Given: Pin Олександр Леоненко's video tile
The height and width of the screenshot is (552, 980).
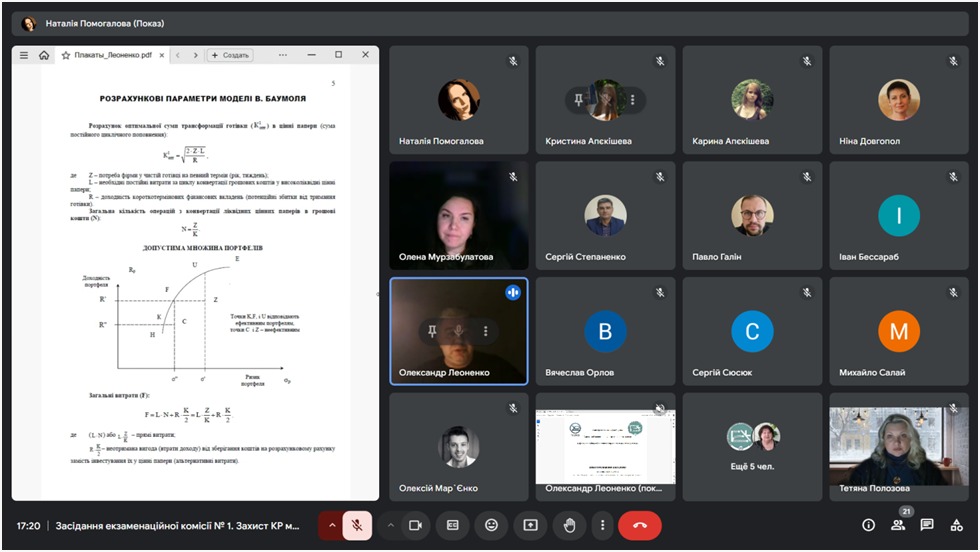Looking at the screenshot, I should 432,331.
